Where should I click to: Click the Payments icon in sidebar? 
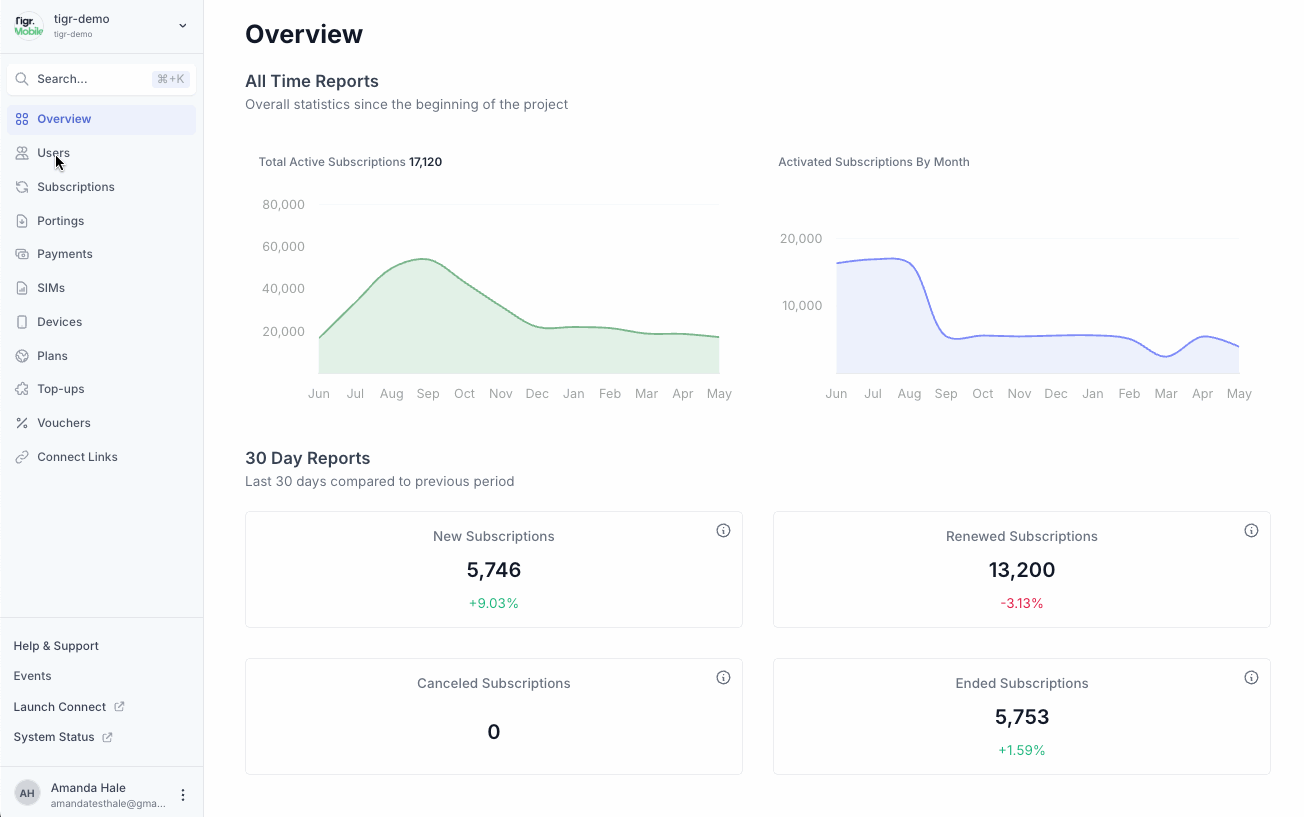pos(22,254)
